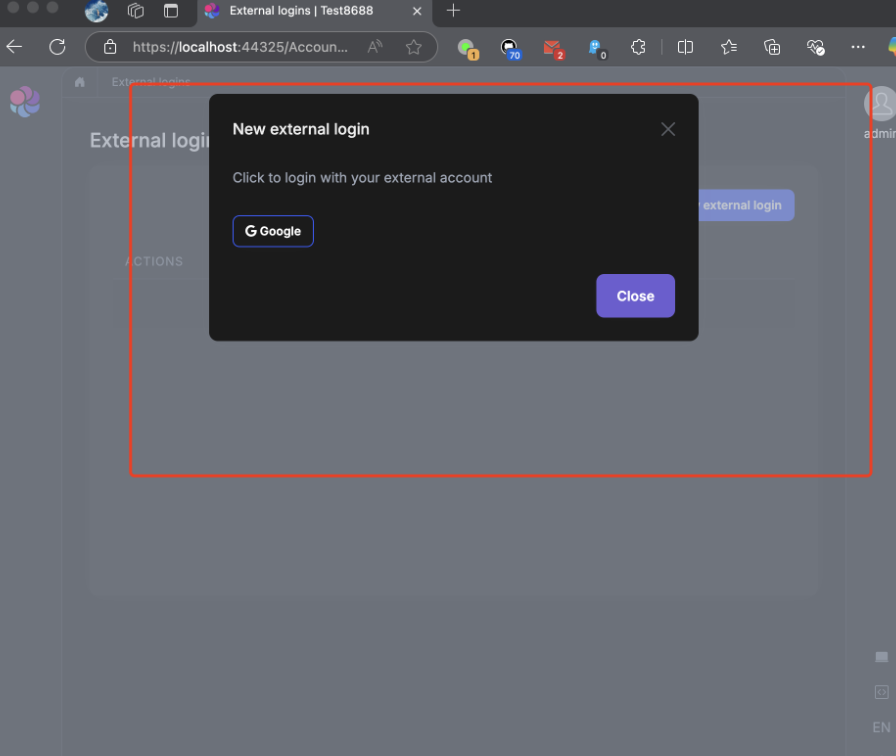Open the browser Extensions puzzle icon

coord(638,47)
